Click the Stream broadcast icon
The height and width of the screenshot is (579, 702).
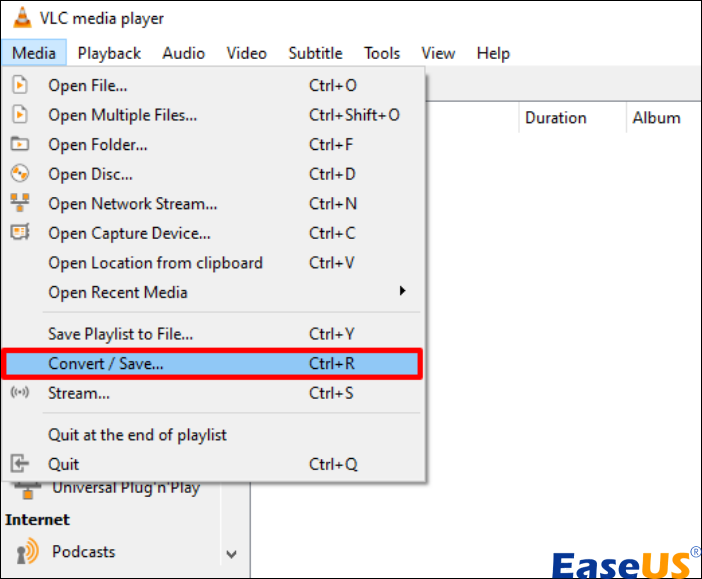pos(20,393)
